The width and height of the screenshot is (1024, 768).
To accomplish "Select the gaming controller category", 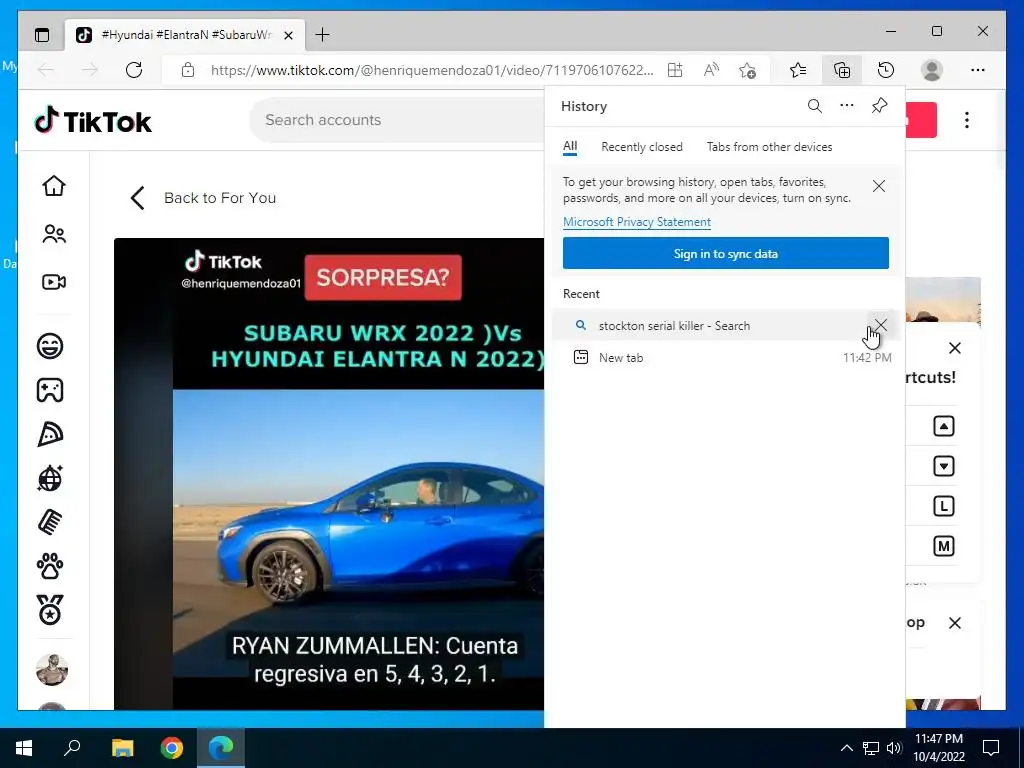I will (50, 390).
